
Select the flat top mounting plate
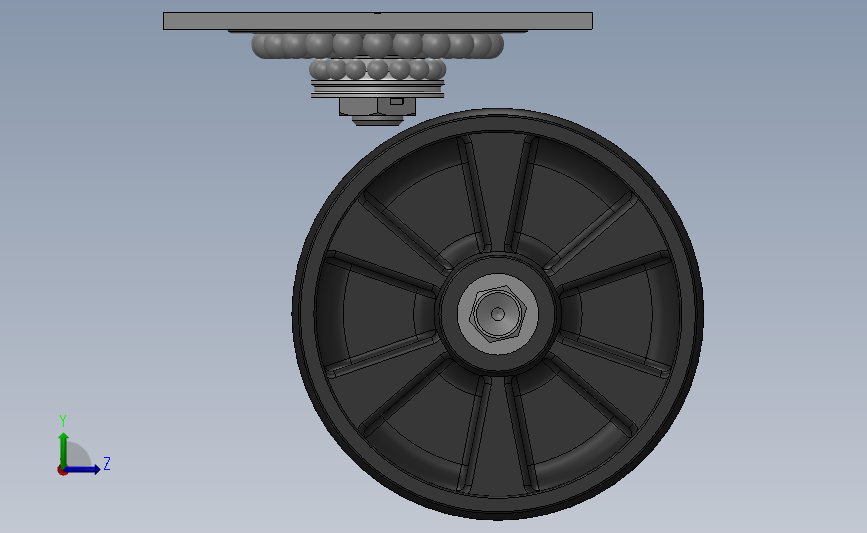click(378, 21)
